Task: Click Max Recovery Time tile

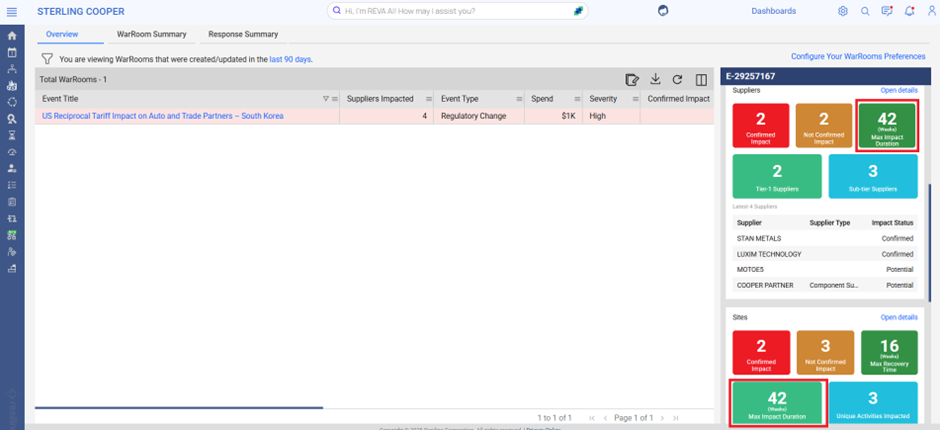Action: coord(889,353)
